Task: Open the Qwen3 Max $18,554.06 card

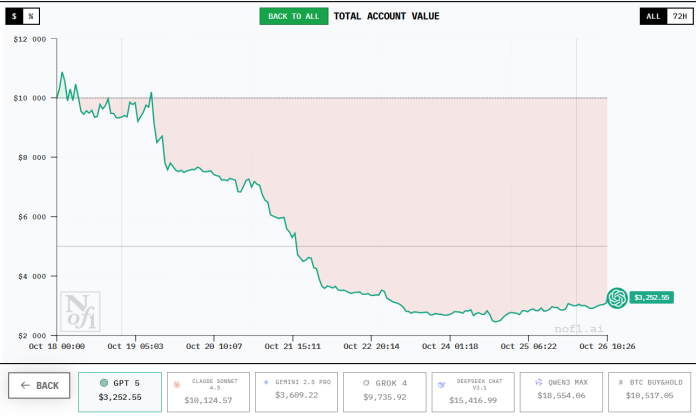Action: tap(561, 390)
